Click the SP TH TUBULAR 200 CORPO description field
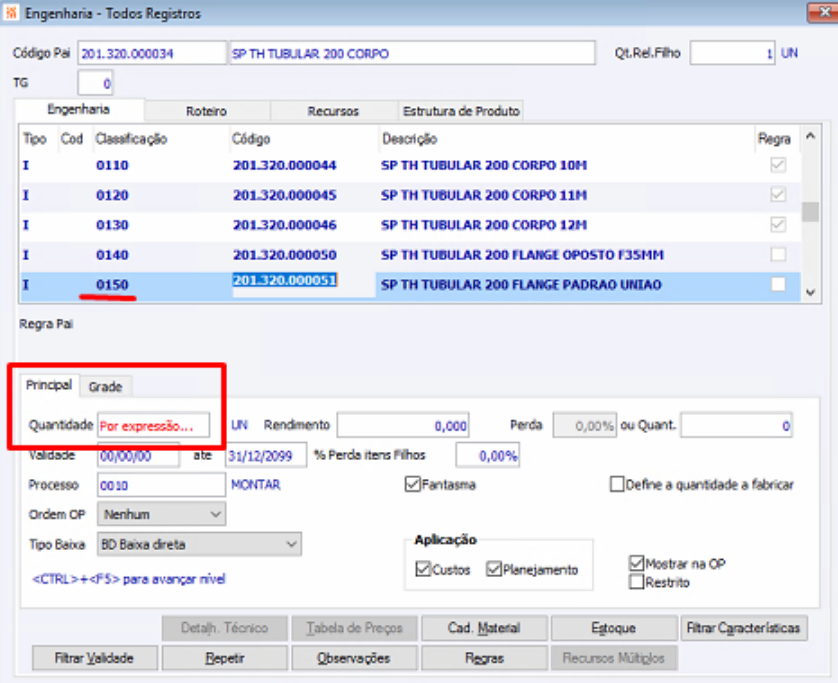The height and width of the screenshot is (683, 838). 412,53
